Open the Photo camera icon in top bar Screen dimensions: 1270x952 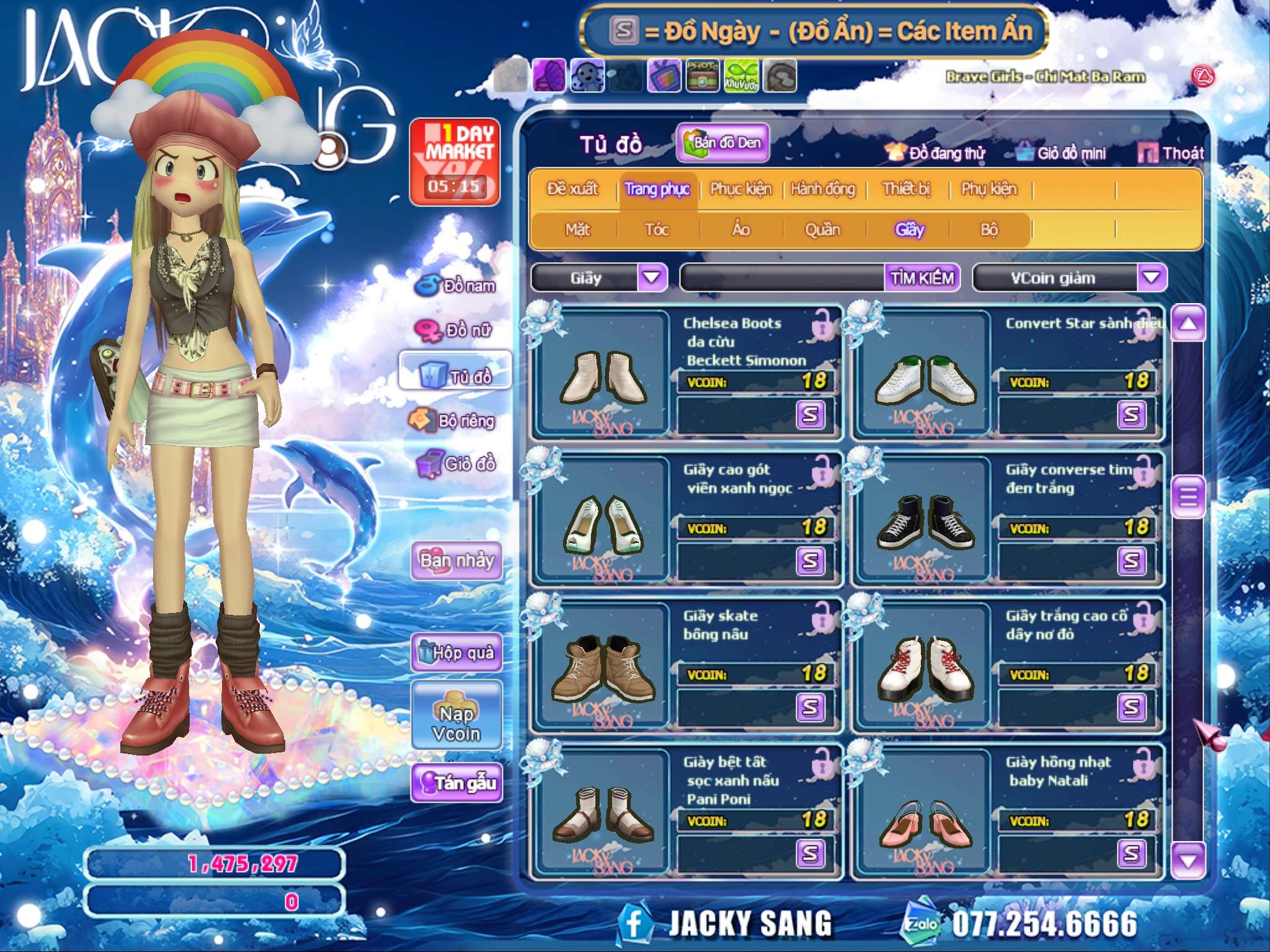tap(703, 76)
